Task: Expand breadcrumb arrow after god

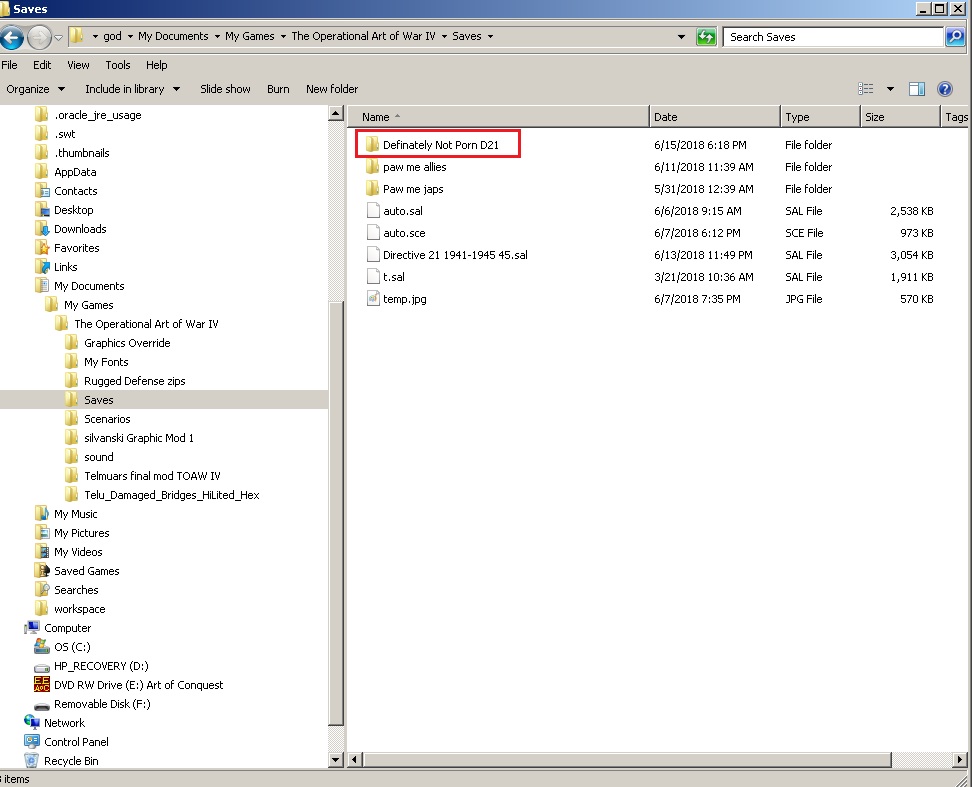Action: pos(130,37)
